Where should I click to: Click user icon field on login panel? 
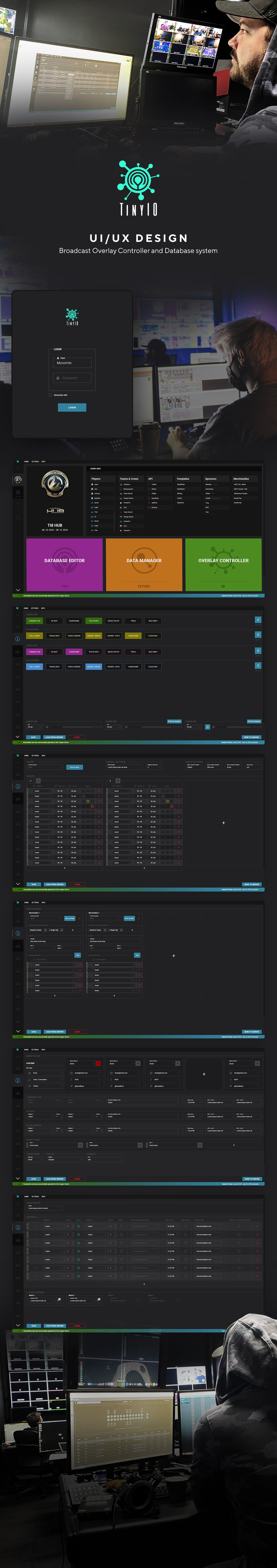[58, 358]
